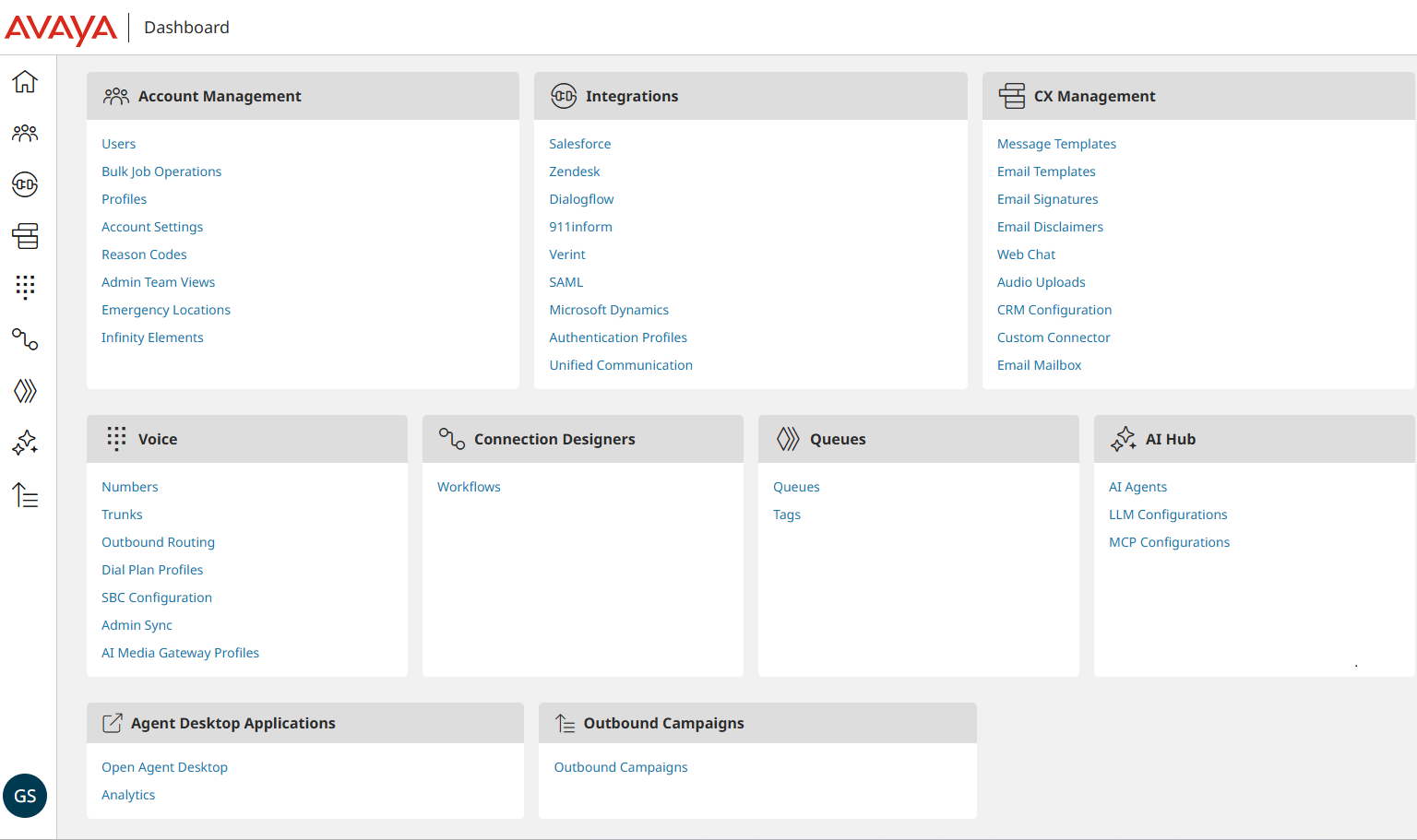The image size is (1417, 840).
Task: Click the AI Hub card header icon
Action: tap(1124, 439)
